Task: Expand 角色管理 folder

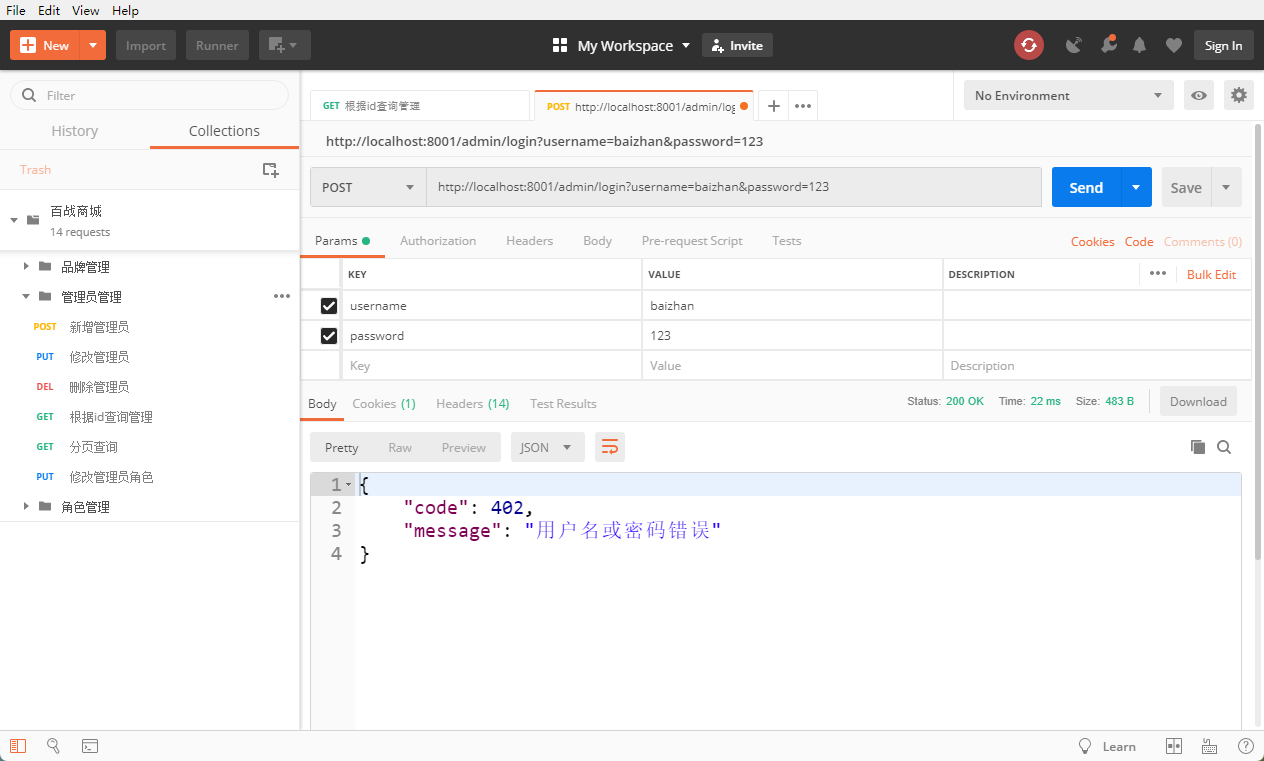Action: click(x=27, y=506)
